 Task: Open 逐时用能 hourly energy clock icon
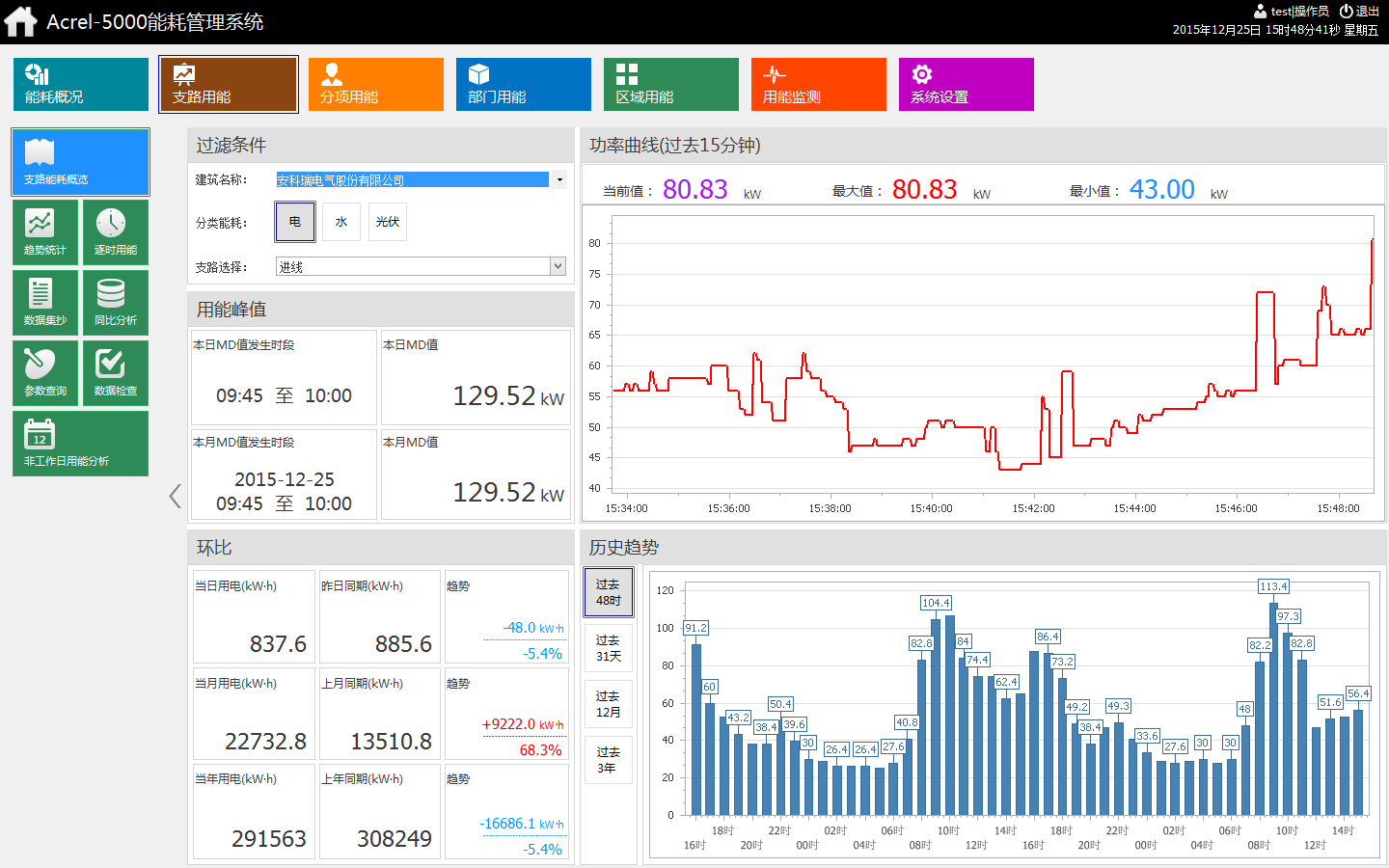pyautogui.click(x=116, y=231)
